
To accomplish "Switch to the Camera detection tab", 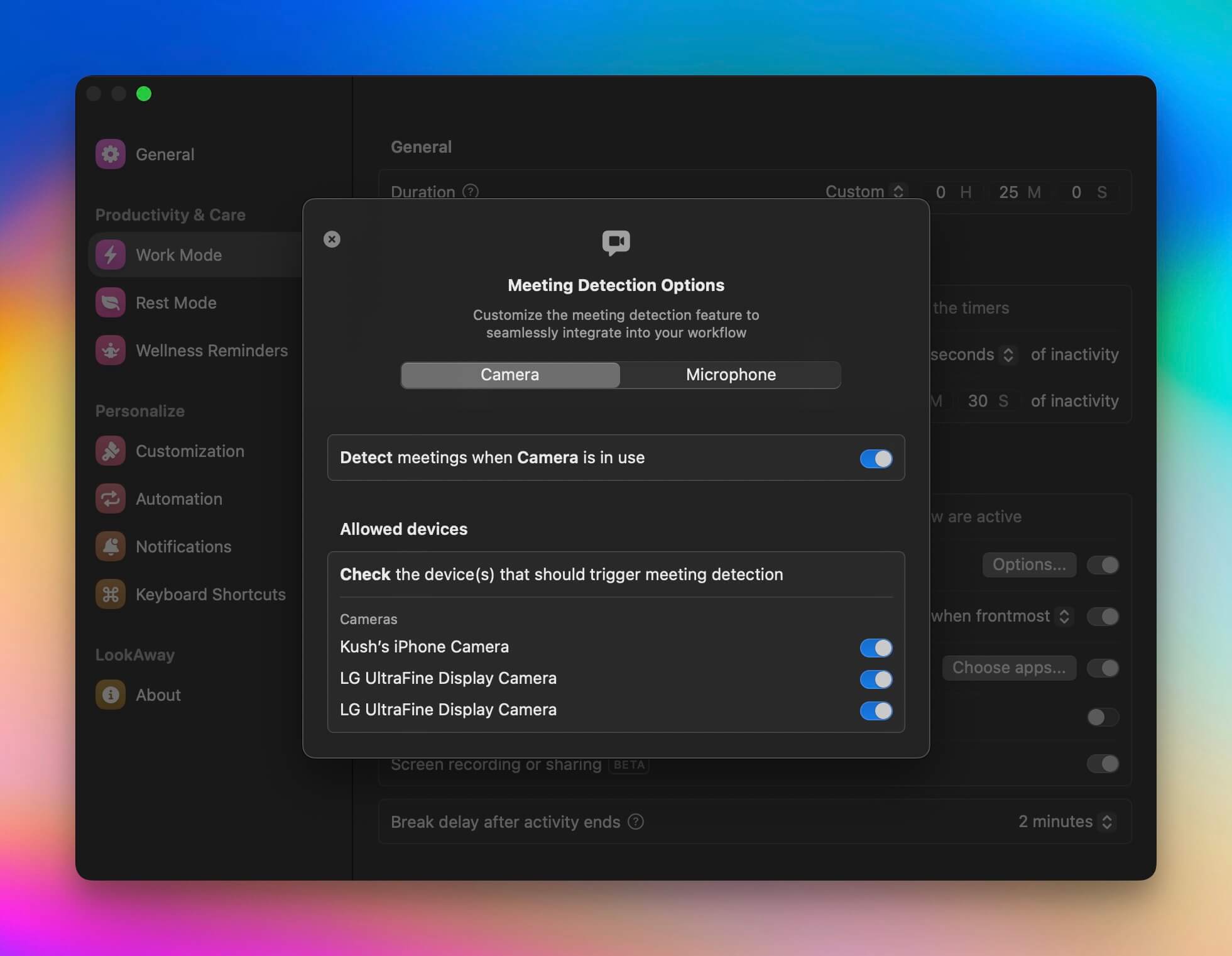I will 510,374.
